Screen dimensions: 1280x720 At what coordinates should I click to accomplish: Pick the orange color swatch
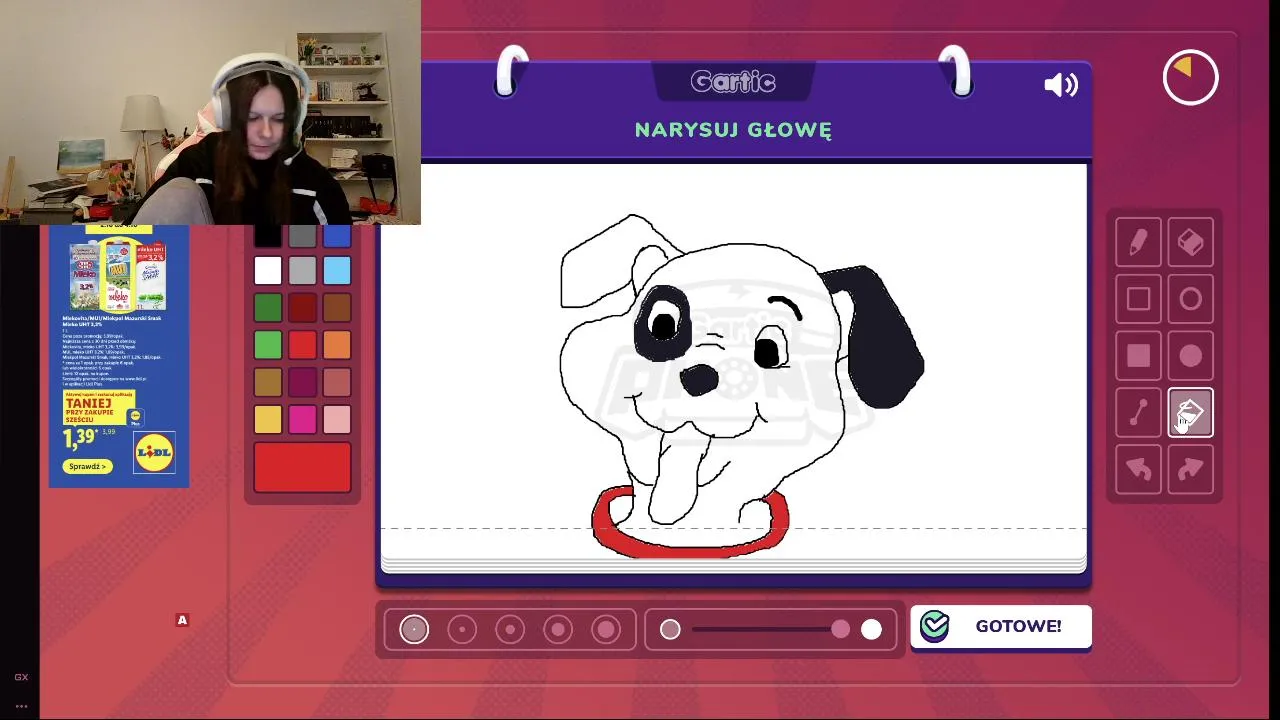click(x=337, y=344)
